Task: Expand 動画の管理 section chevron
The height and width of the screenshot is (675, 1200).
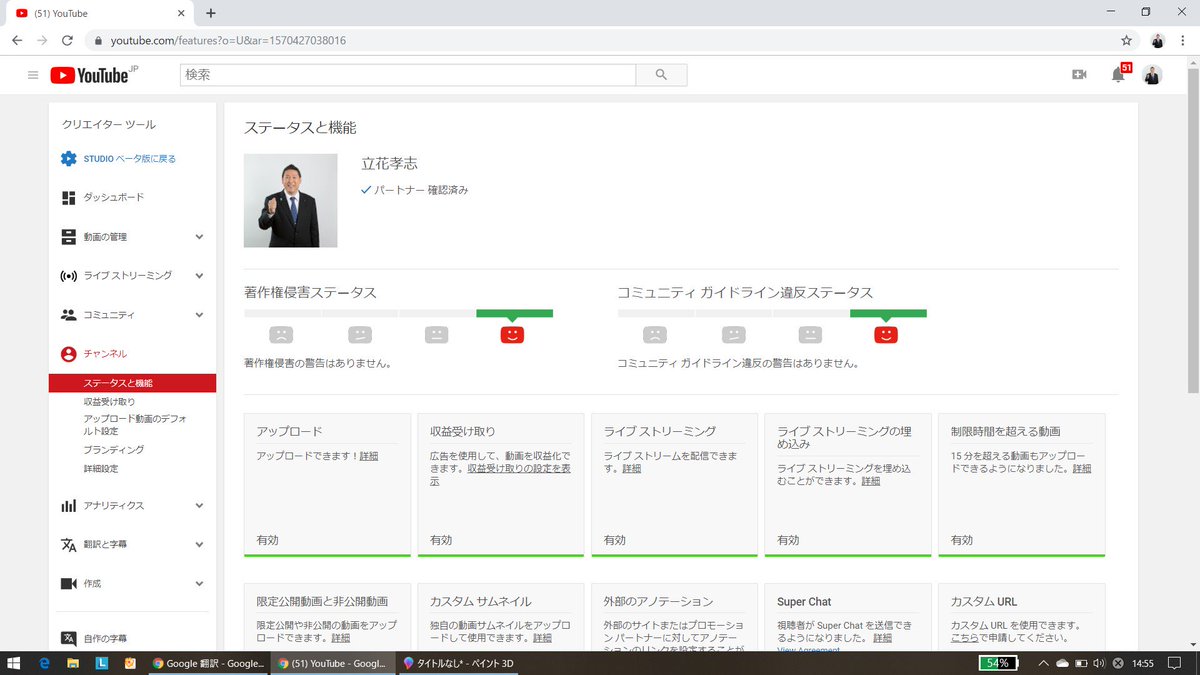Action: coord(199,237)
